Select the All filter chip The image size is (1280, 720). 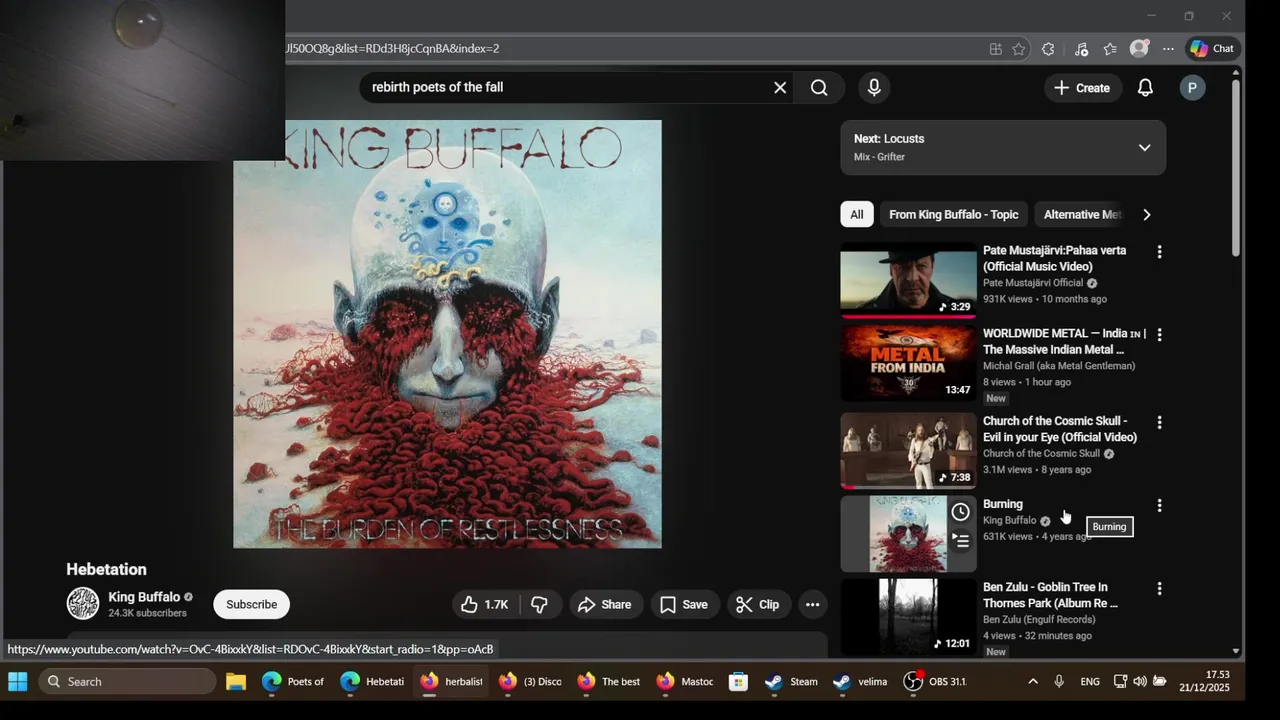click(x=857, y=215)
